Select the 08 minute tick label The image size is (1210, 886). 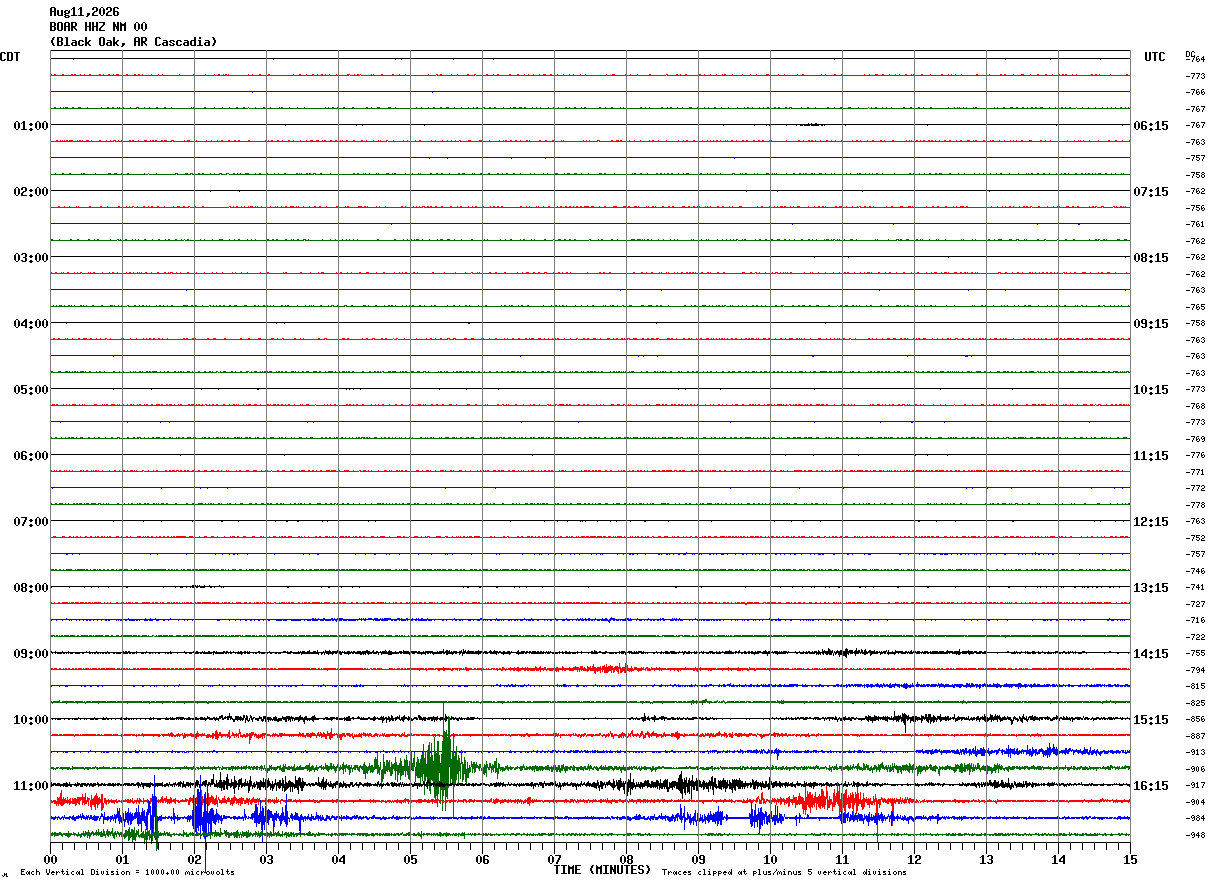coord(626,859)
